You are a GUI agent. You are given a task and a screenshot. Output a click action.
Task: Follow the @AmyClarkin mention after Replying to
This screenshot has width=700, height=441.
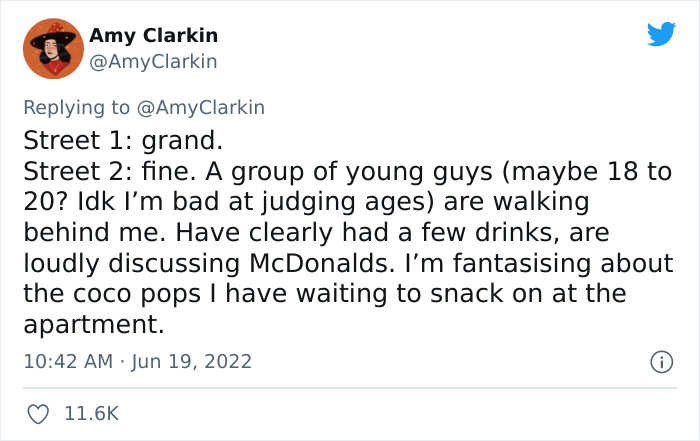click(x=201, y=108)
